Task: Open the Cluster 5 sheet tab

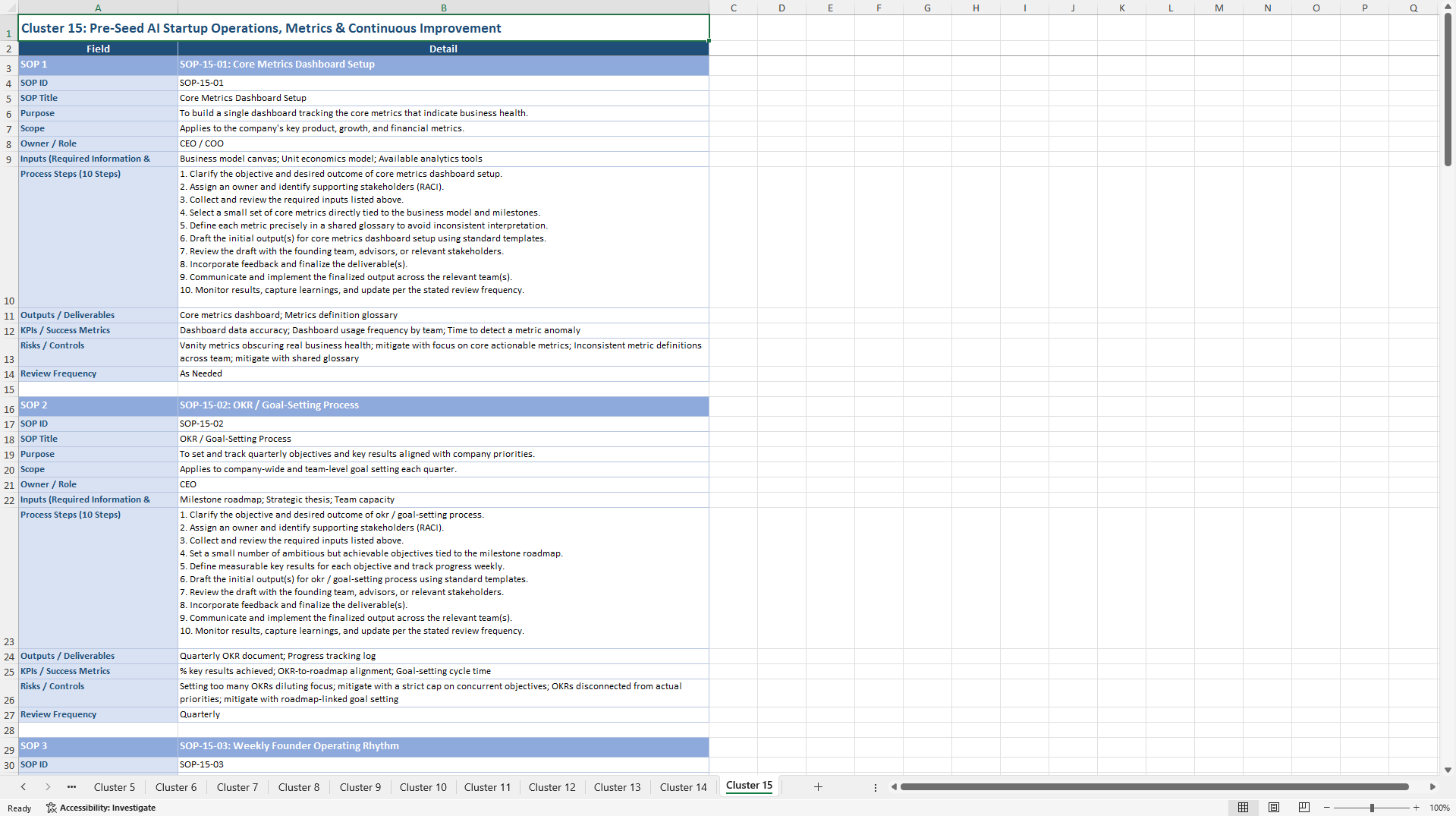Action: [x=115, y=787]
